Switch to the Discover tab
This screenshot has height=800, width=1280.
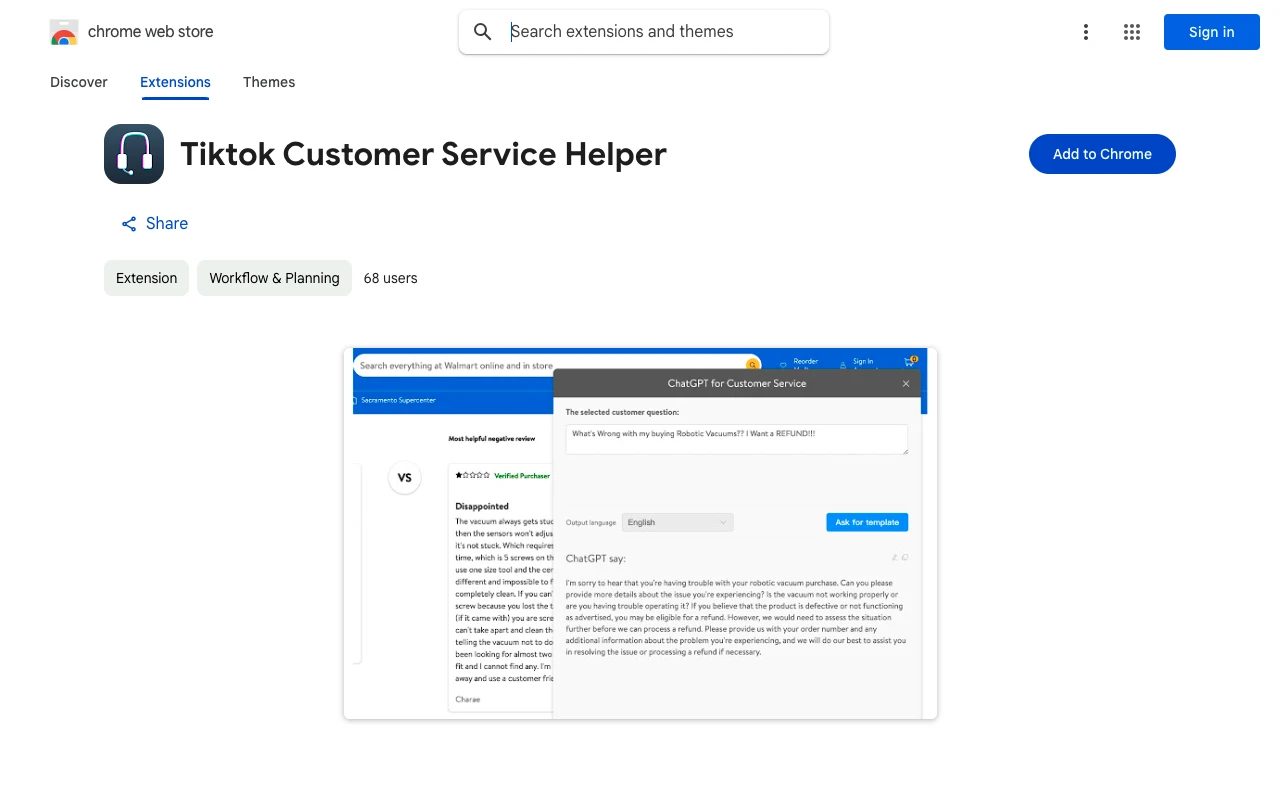(79, 82)
